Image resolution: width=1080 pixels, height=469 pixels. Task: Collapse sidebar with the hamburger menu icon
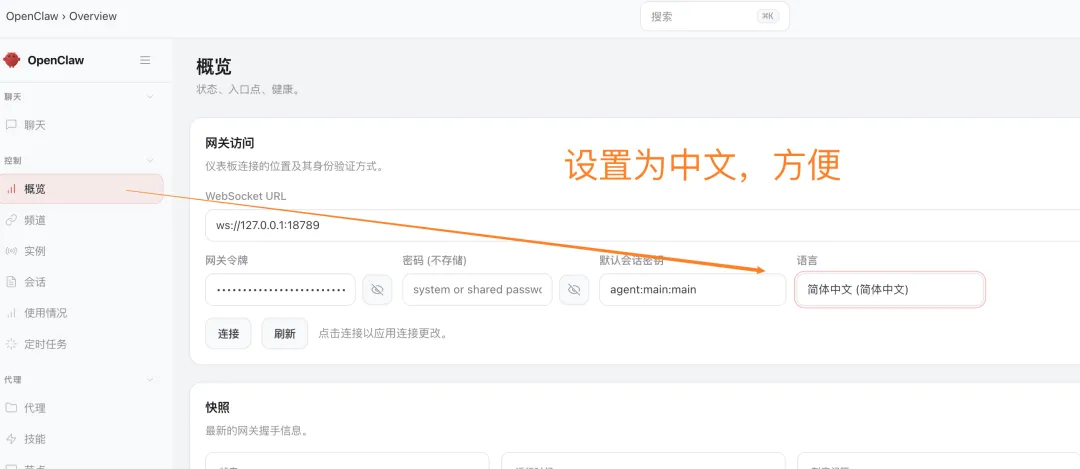[145, 60]
